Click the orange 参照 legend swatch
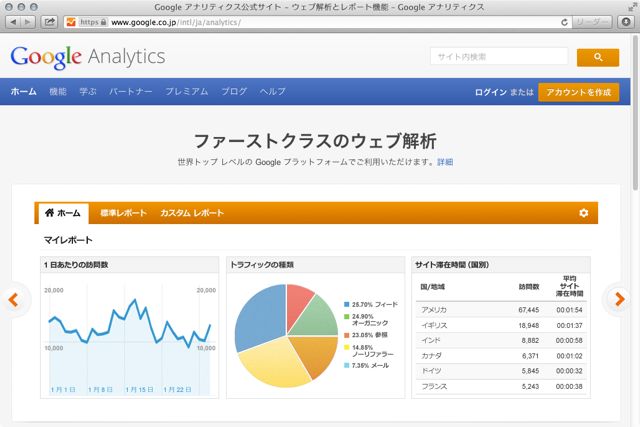 pyautogui.click(x=347, y=335)
